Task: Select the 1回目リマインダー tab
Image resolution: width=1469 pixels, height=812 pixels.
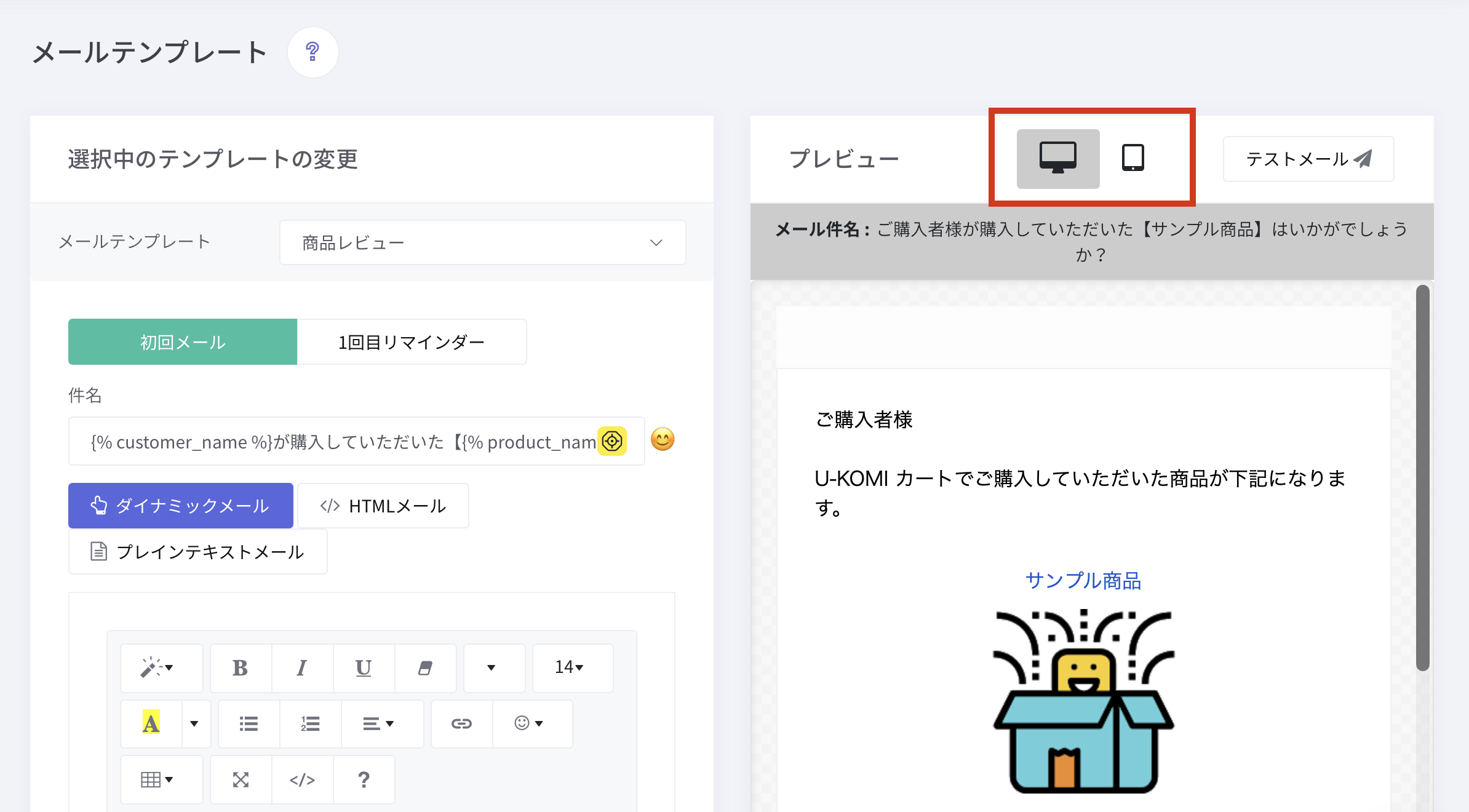Action: pyautogui.click(x=412, y=342)
